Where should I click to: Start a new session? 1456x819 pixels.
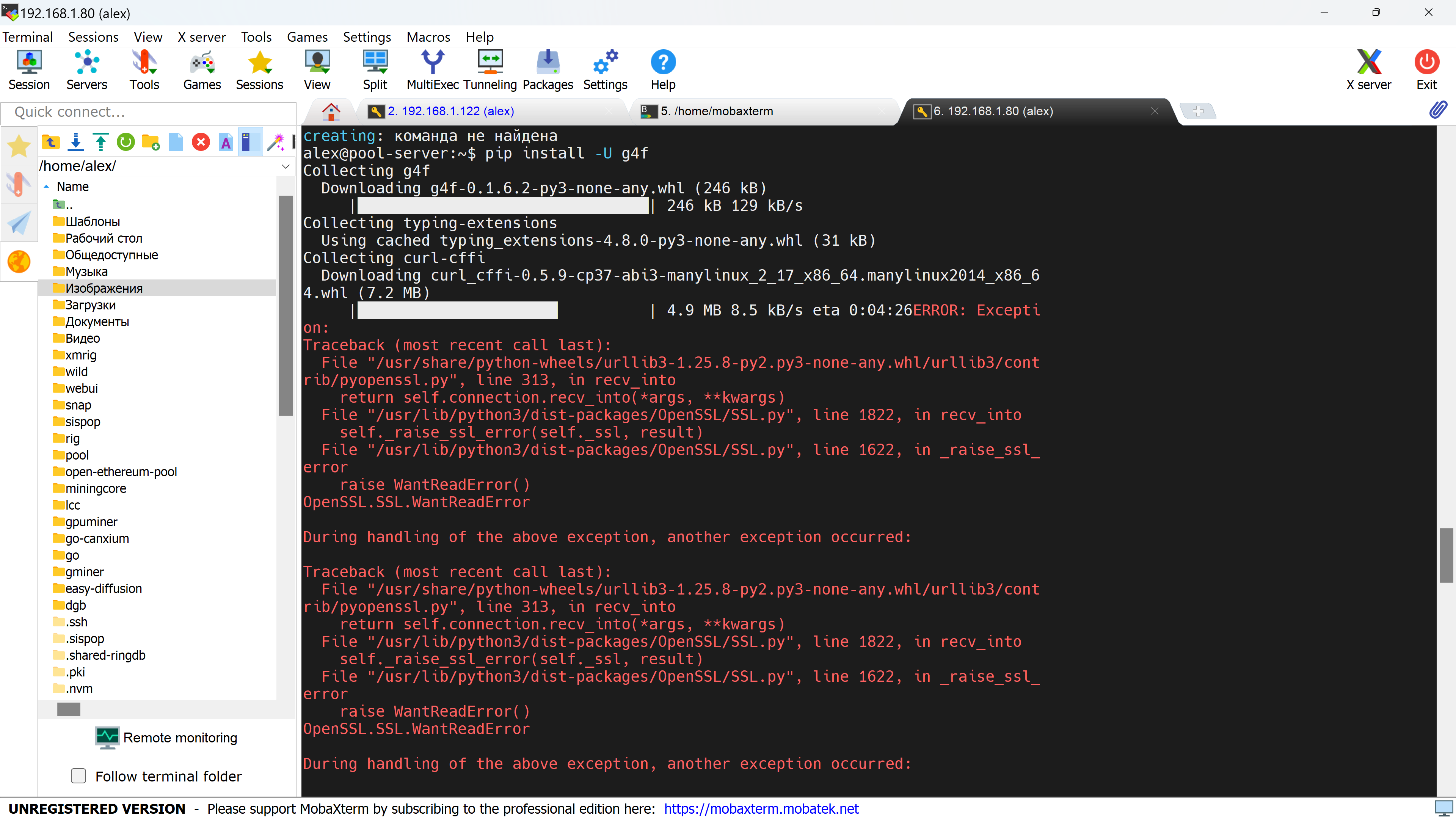click(x=29, y=69)
